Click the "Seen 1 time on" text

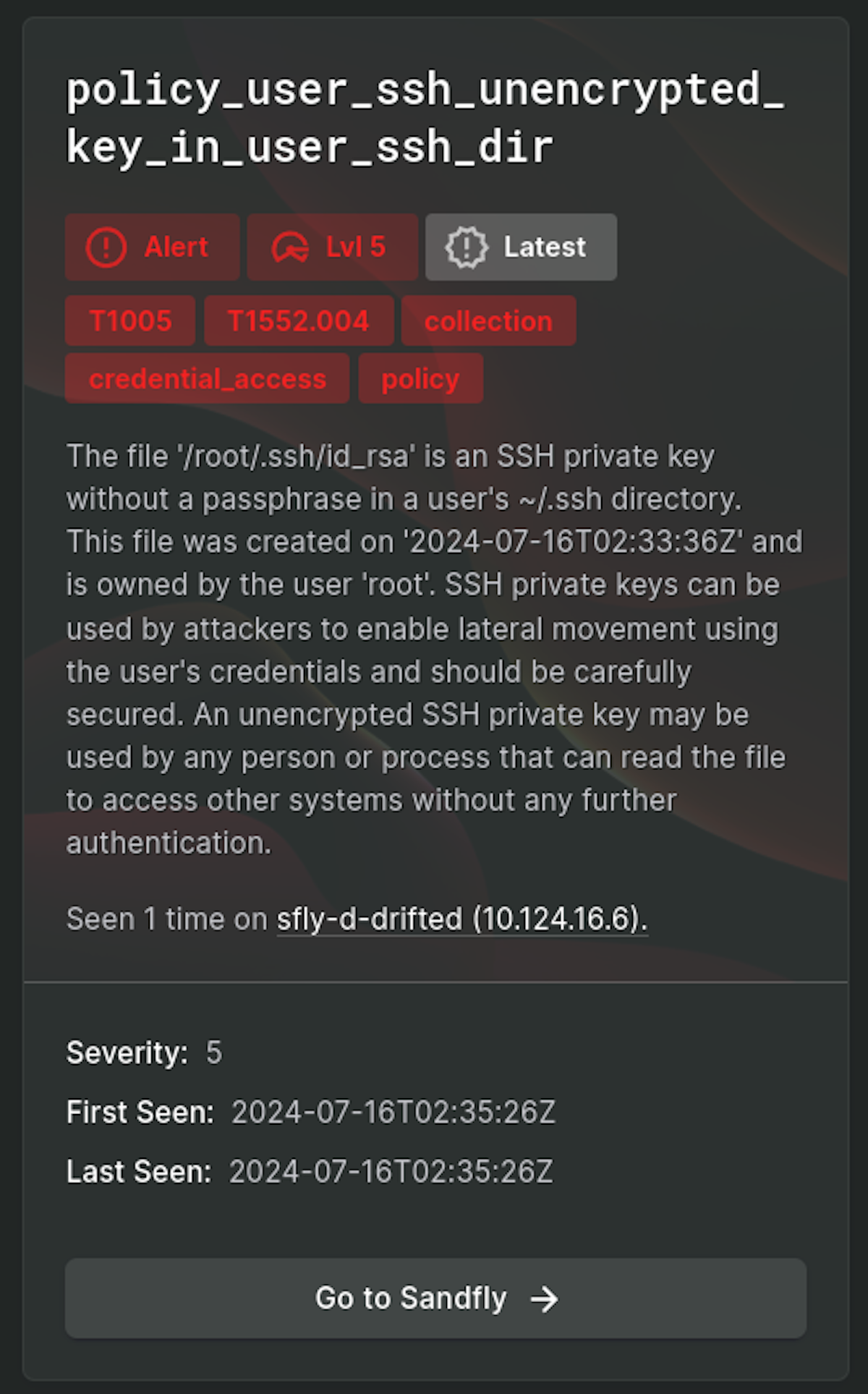(x=166, y=919)
